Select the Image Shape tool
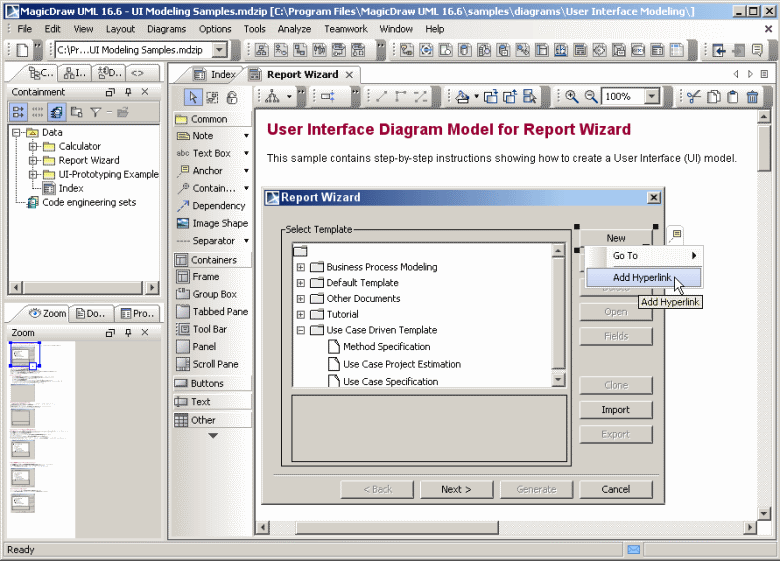 [x=213, y=223]
